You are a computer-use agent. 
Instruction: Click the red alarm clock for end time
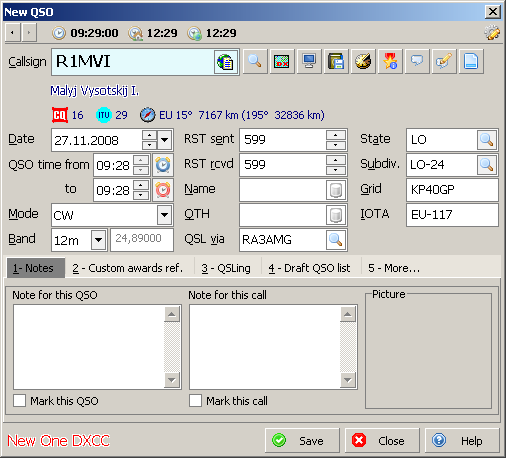pos(163,190)
